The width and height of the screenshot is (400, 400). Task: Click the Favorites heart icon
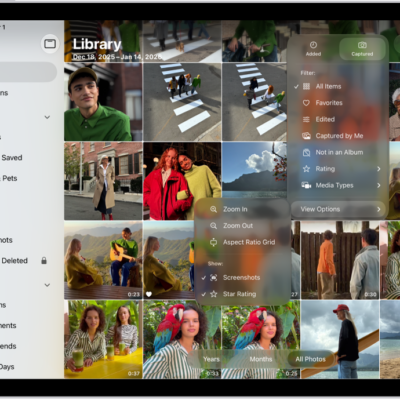tap(306, 103)
